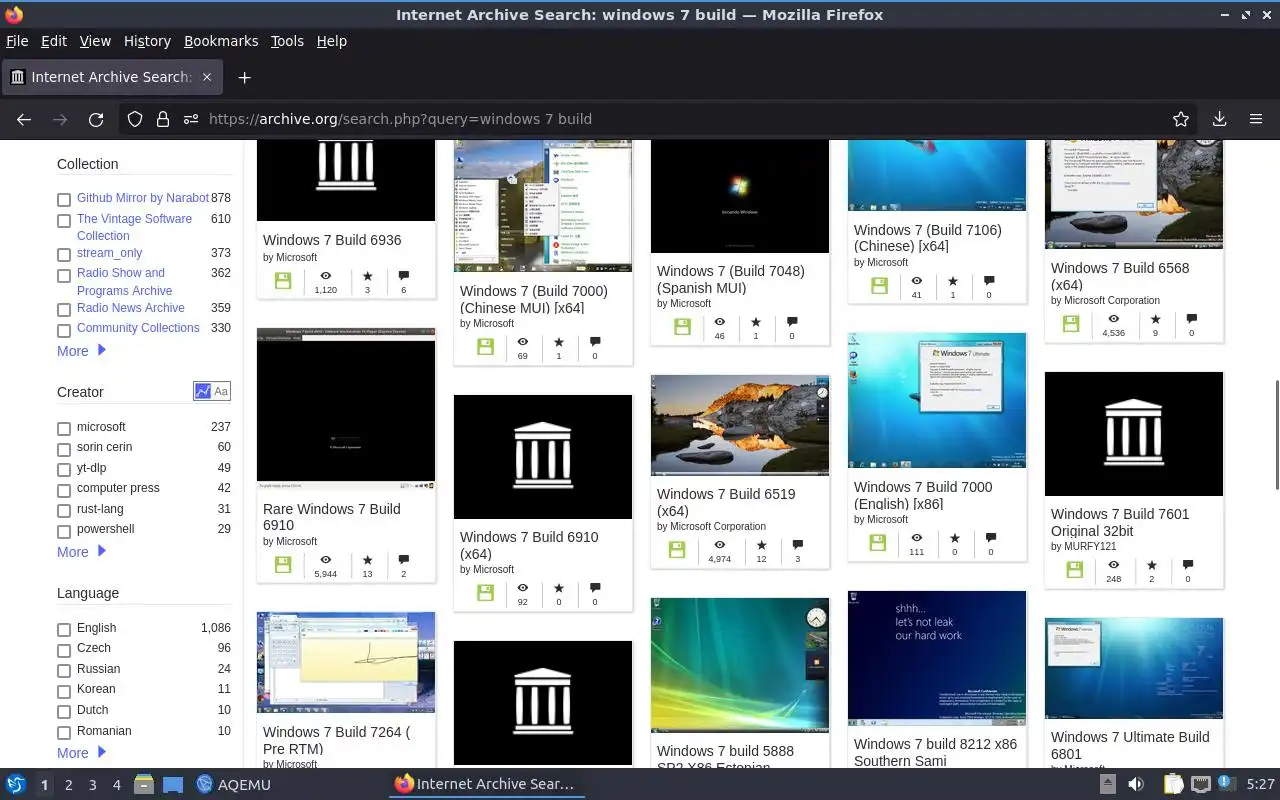The height and width of the screenshot is (800, 1280).
Task: Open Windows 7 Ultimate Build 6801 link
Action: point(1130,745)
